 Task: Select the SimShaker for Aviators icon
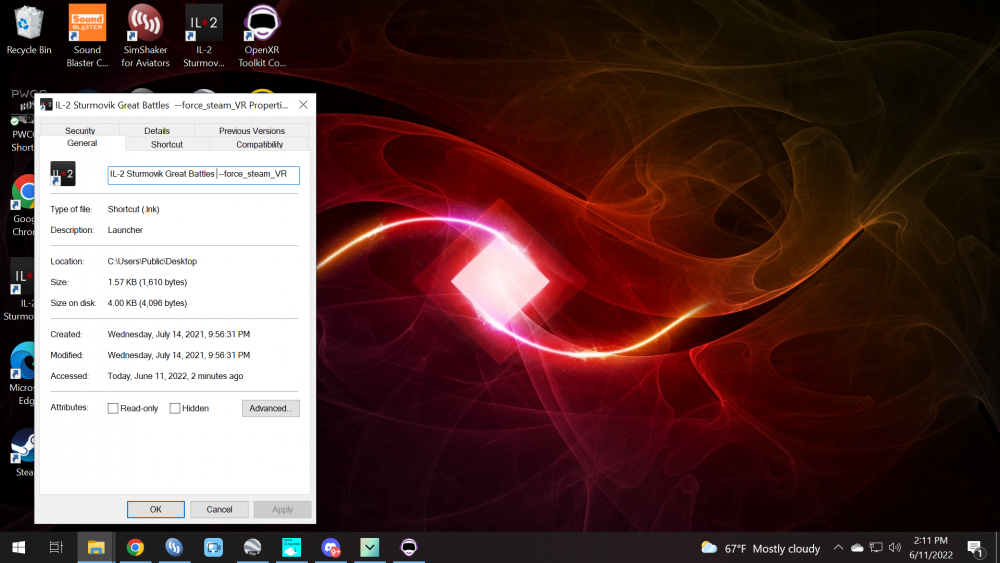click(145, 24)
